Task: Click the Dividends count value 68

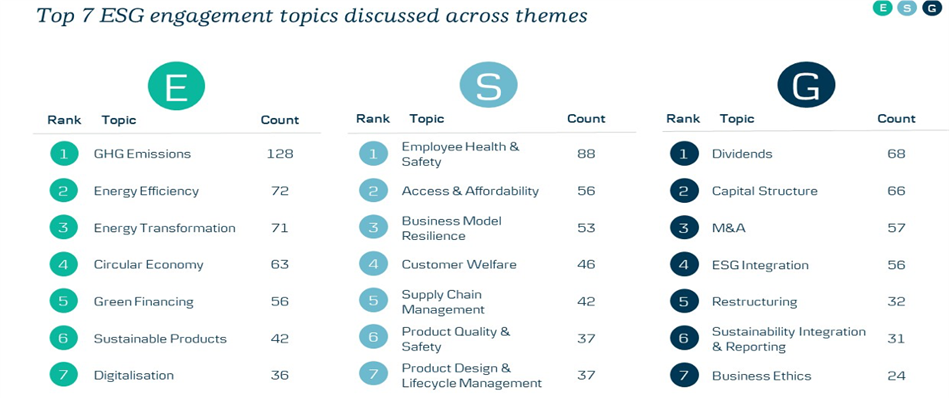Action: pos(896,154)
